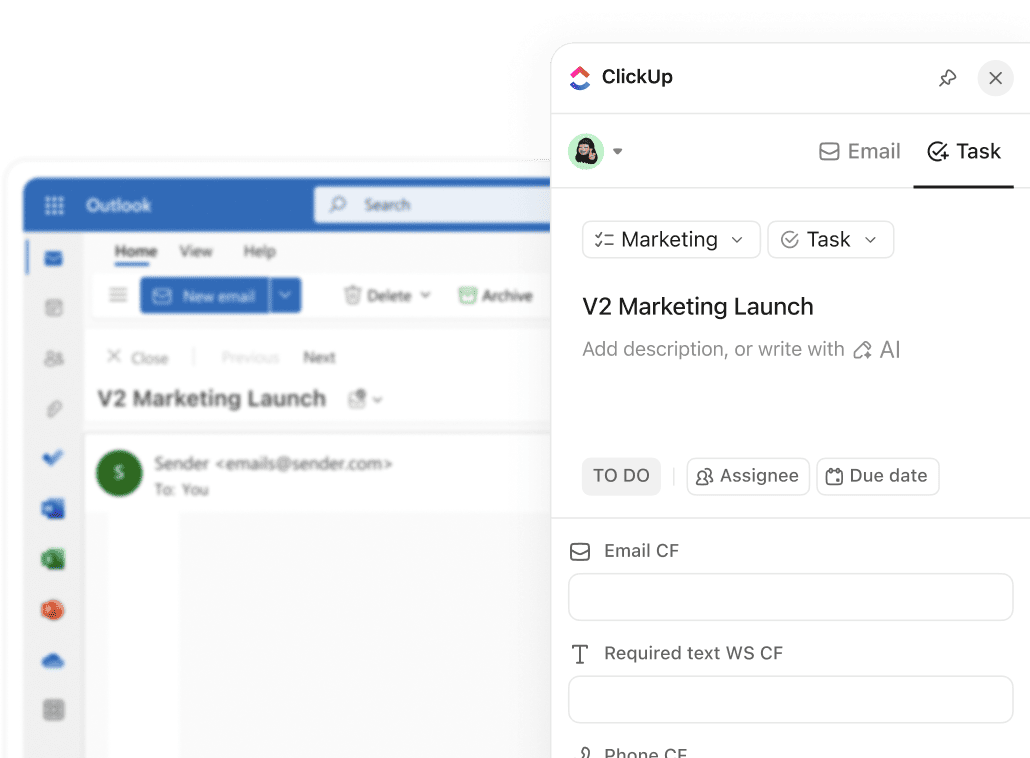The image size is (1030, 758).
Task: Set the task Assignee
Action: tap(748, 476)
